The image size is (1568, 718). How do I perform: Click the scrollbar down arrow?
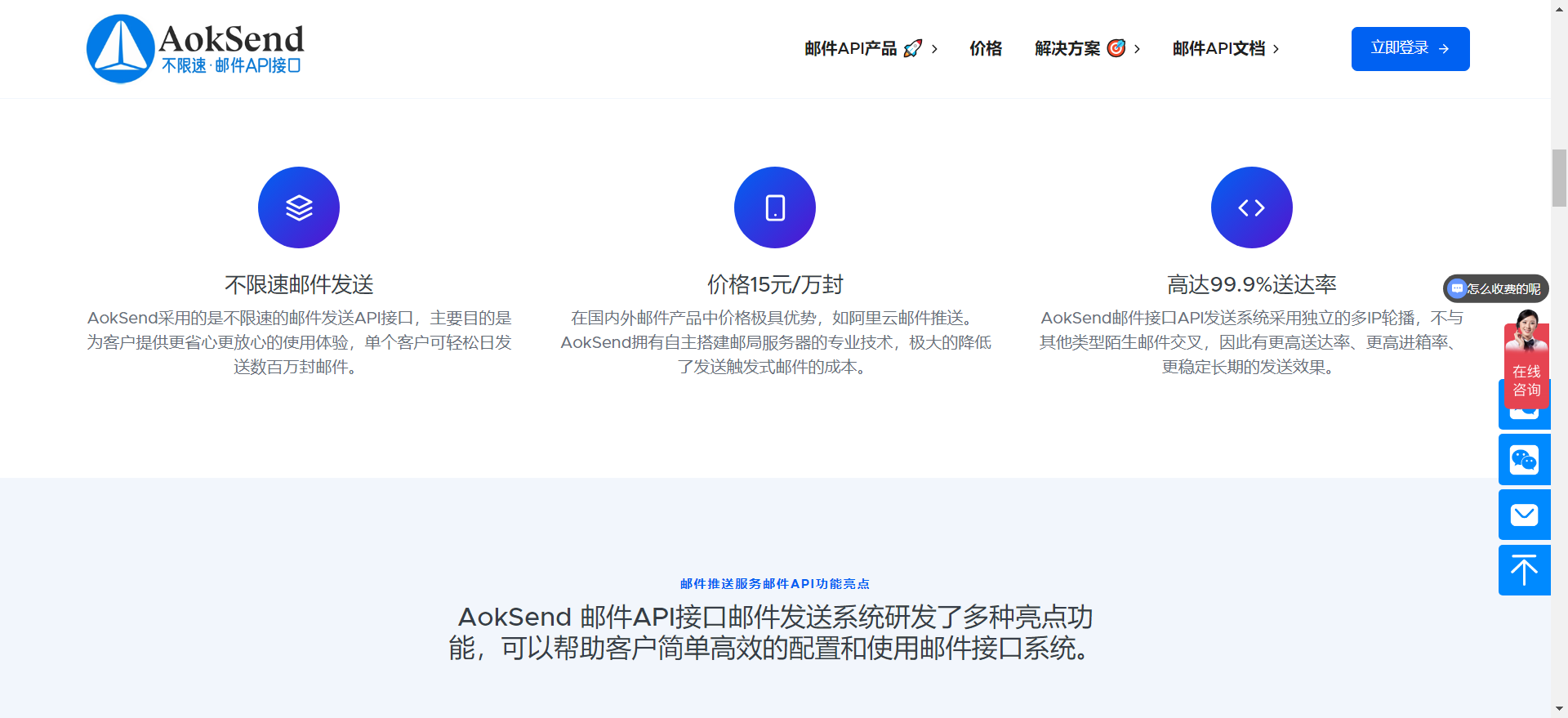point(1559,710)
